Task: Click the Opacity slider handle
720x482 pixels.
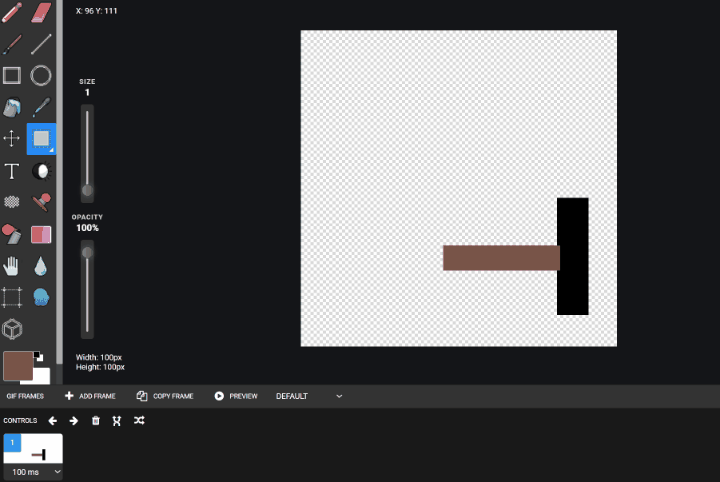Action: point(87,252)
